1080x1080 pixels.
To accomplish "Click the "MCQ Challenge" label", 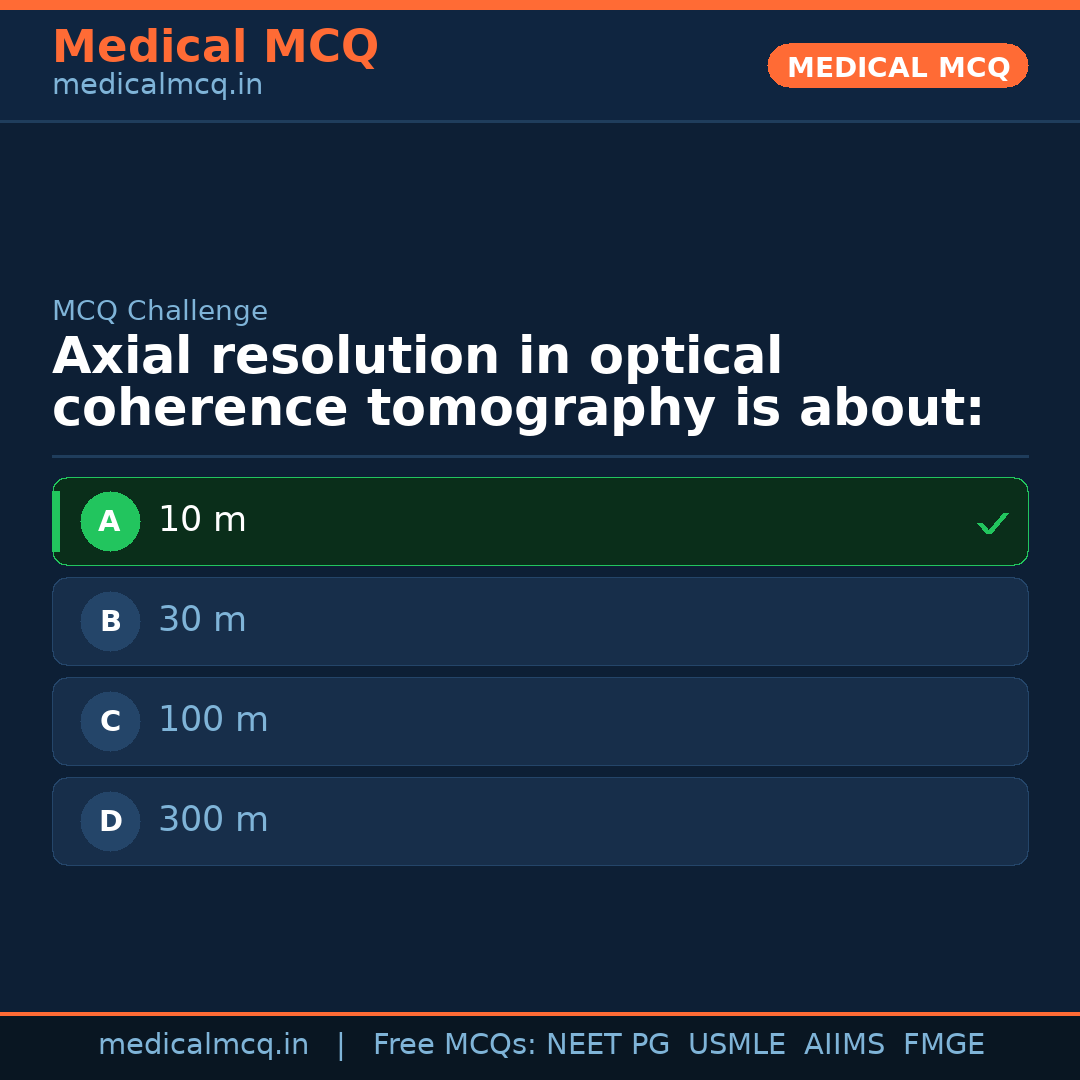I will click(160, 312).
